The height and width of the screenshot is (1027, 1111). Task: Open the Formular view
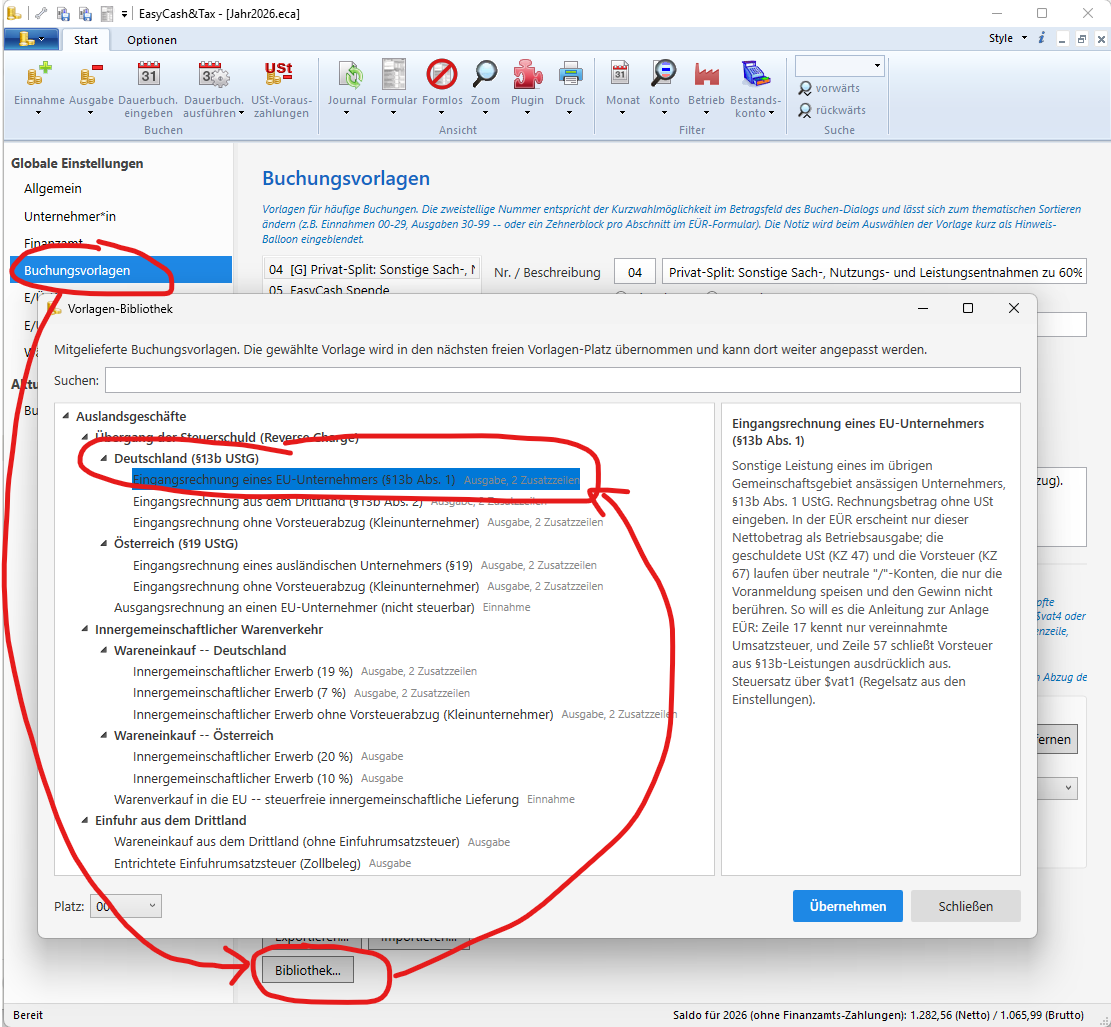(394, 86)
